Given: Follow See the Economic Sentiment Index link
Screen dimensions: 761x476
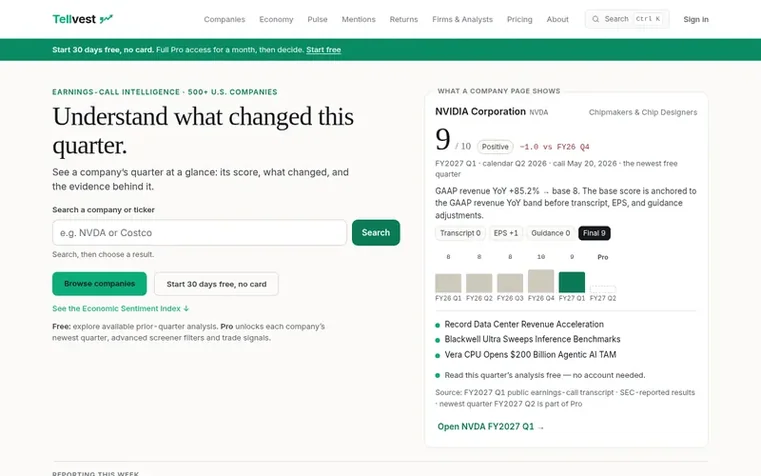Looking at the screenshot, I should click(121, 309).
